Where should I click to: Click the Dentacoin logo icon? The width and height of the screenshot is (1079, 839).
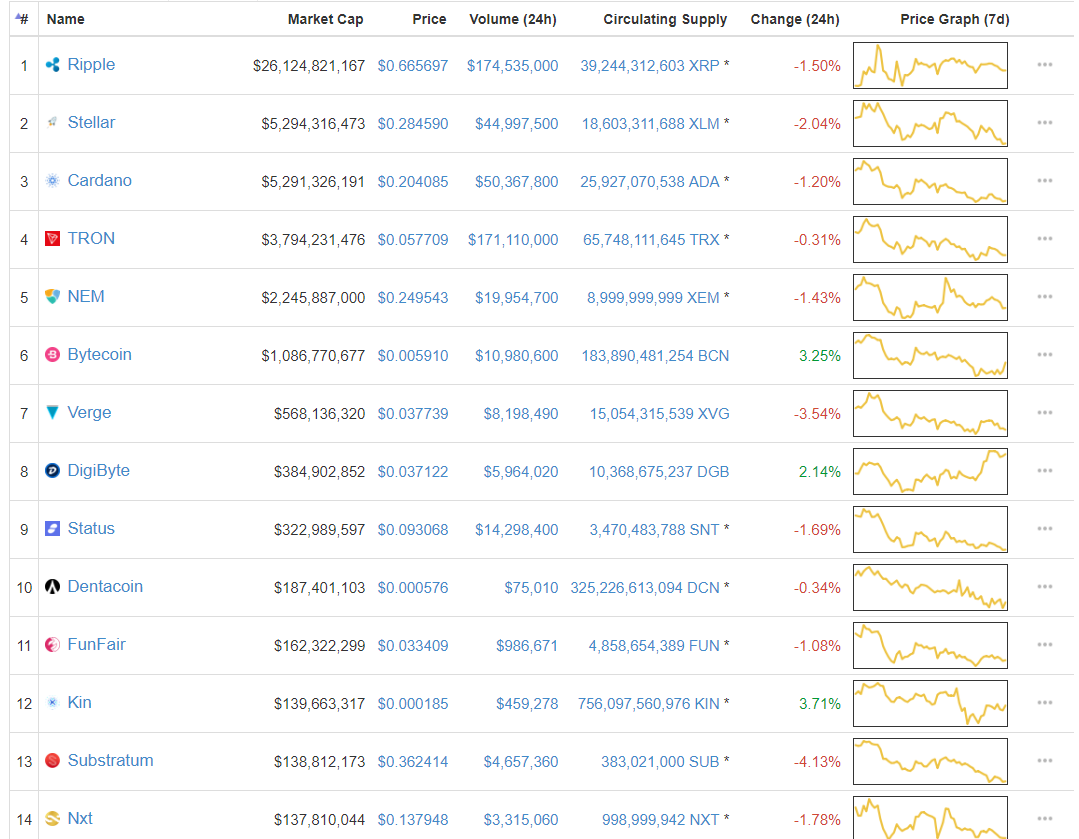(52, 586)
